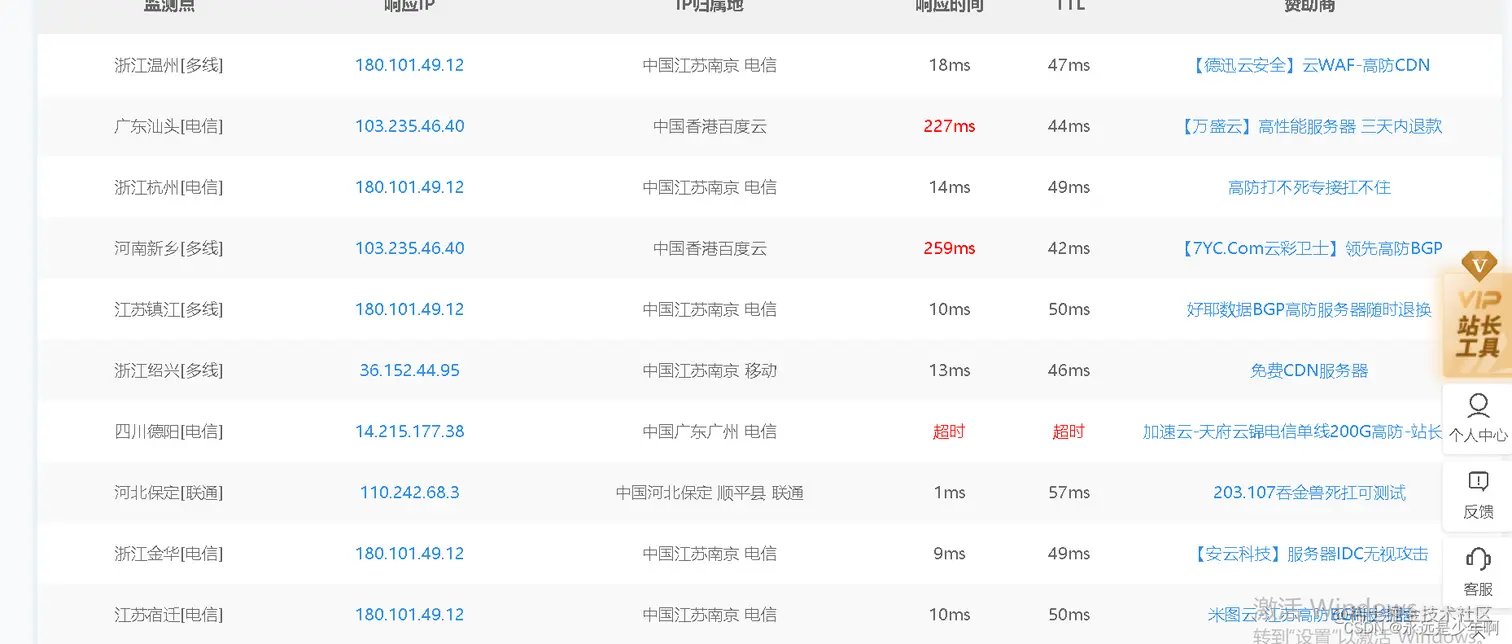Viewport: 1512px width, 644px height.
Task: Open the 7YC.Com云彩卫士 sponsor link
Action: point(1309,248)
